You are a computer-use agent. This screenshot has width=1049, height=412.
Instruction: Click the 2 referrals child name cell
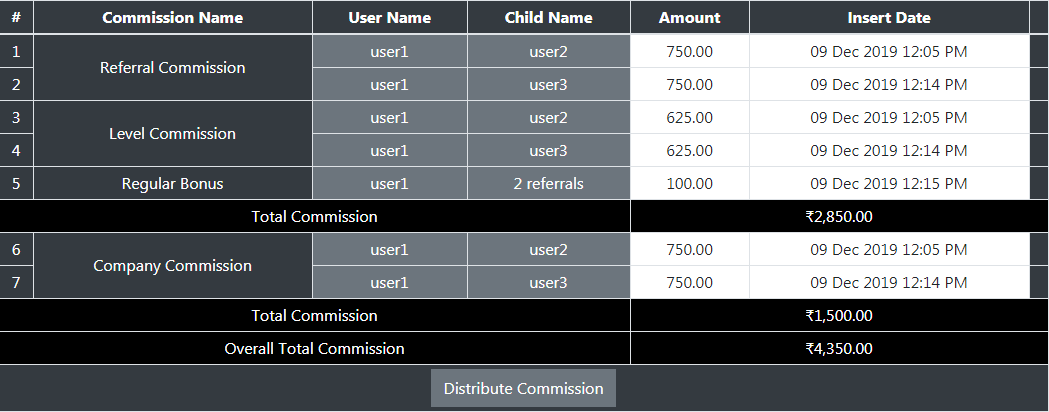click(x=548, y=184)
